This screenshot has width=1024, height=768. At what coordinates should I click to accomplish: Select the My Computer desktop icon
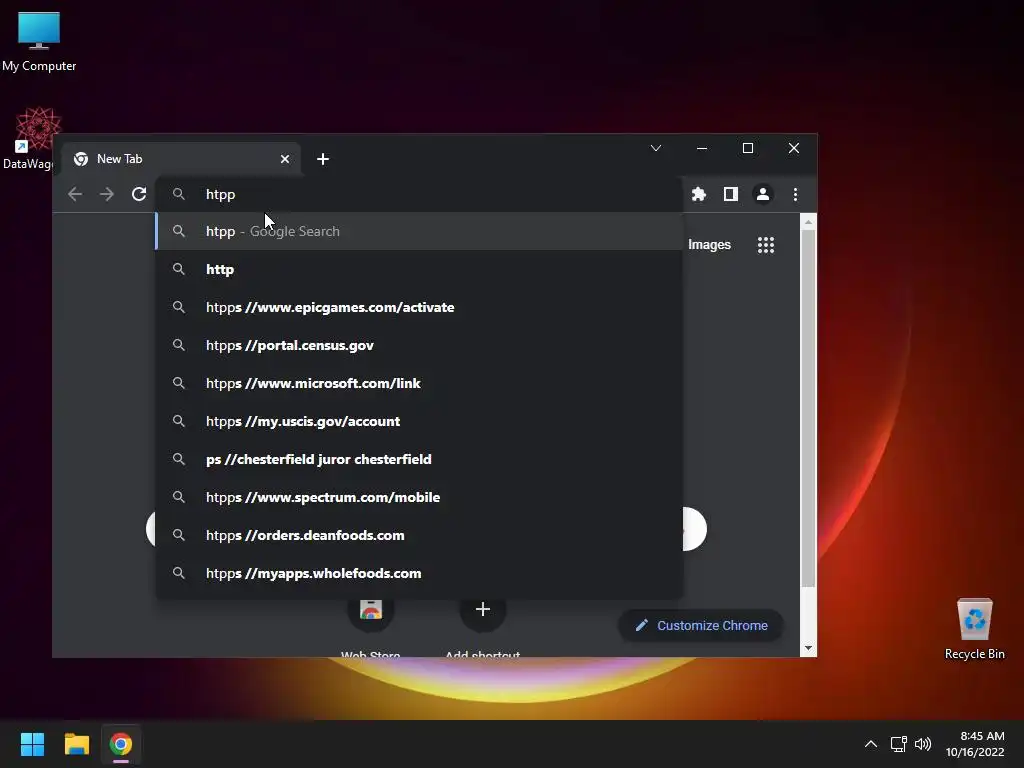tap(39, 42)
